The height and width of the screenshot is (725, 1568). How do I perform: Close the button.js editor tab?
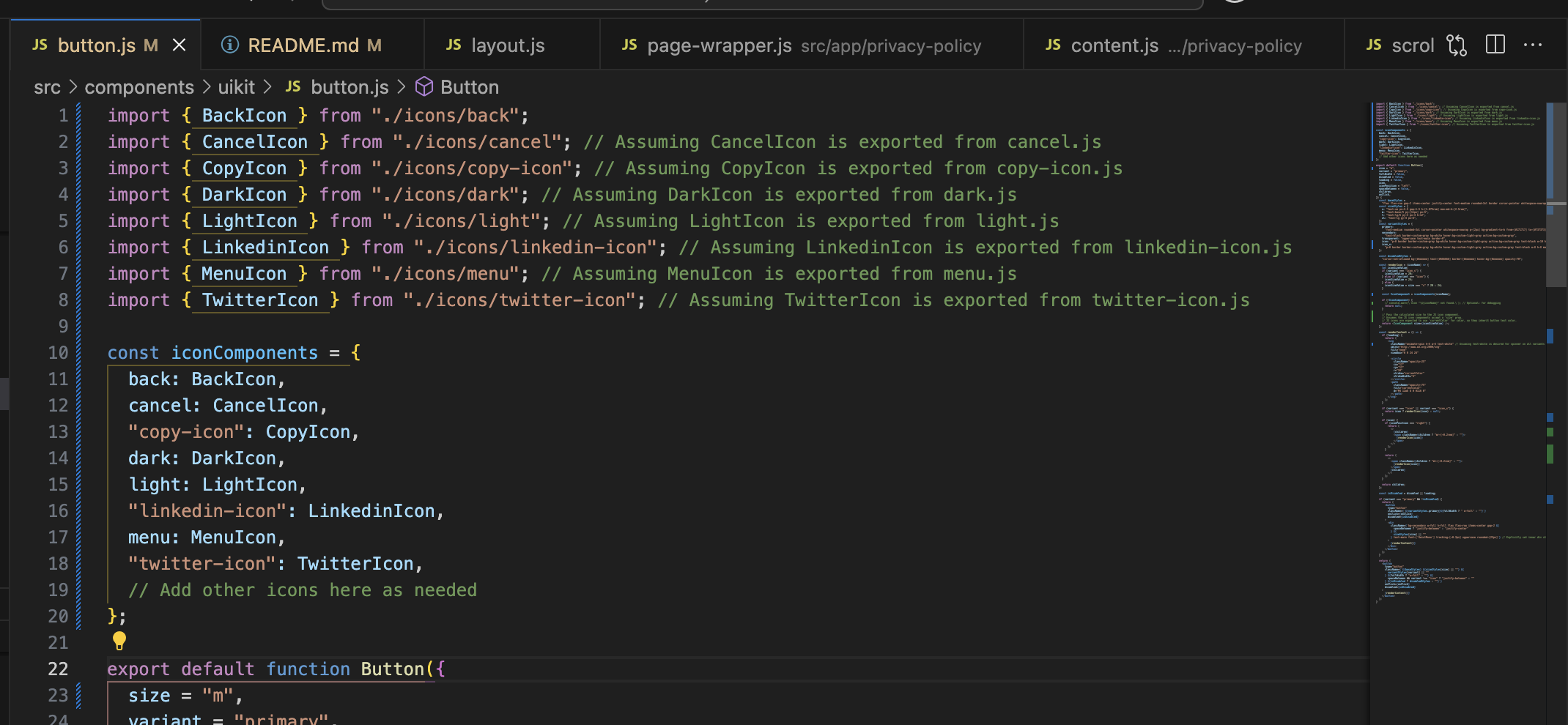point(179,45)
